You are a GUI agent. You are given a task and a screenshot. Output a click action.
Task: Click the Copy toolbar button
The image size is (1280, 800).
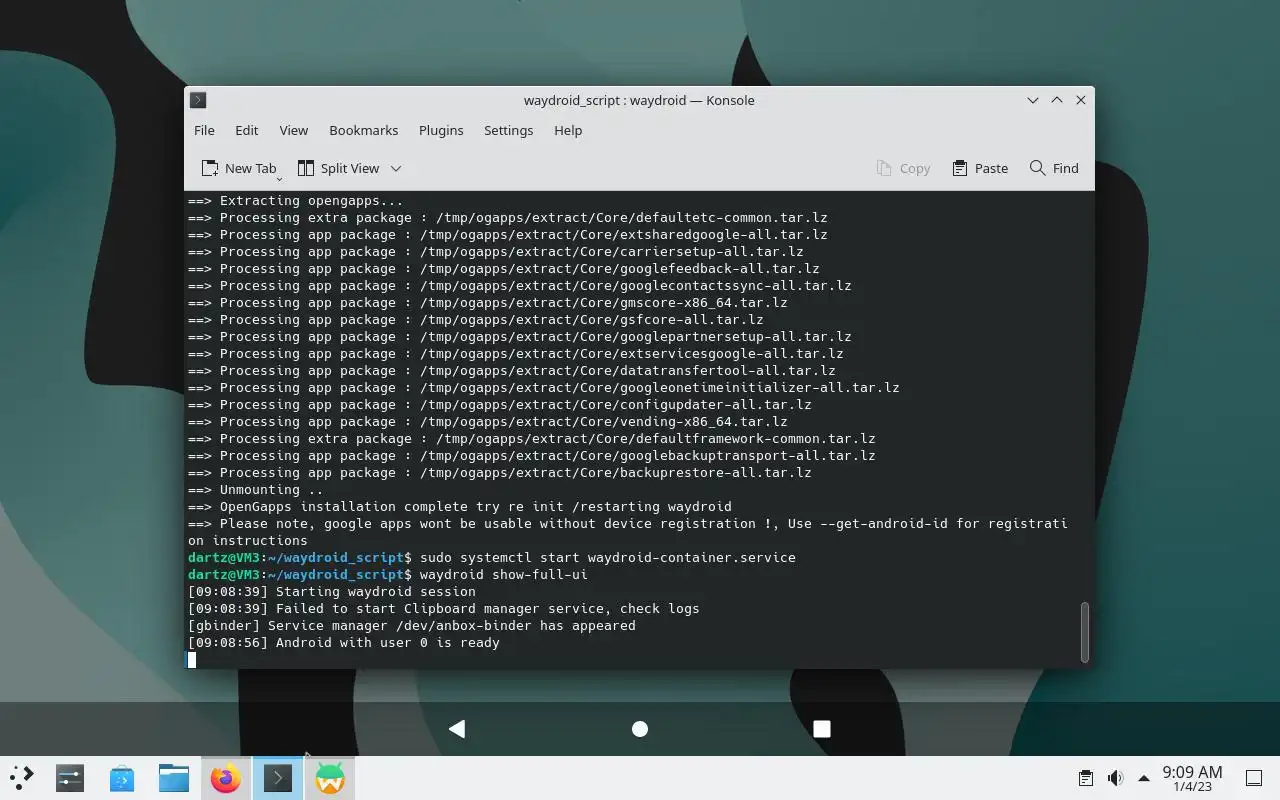[x=903, y=168]
